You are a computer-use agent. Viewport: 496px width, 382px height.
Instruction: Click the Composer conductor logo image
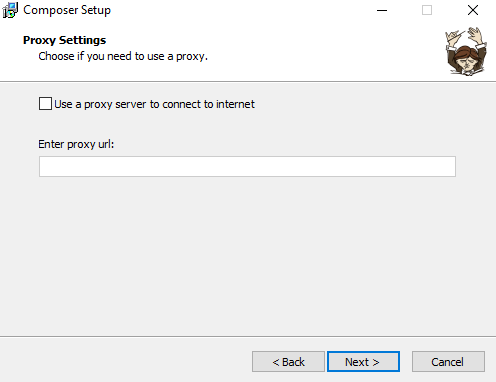coord(466,51)
